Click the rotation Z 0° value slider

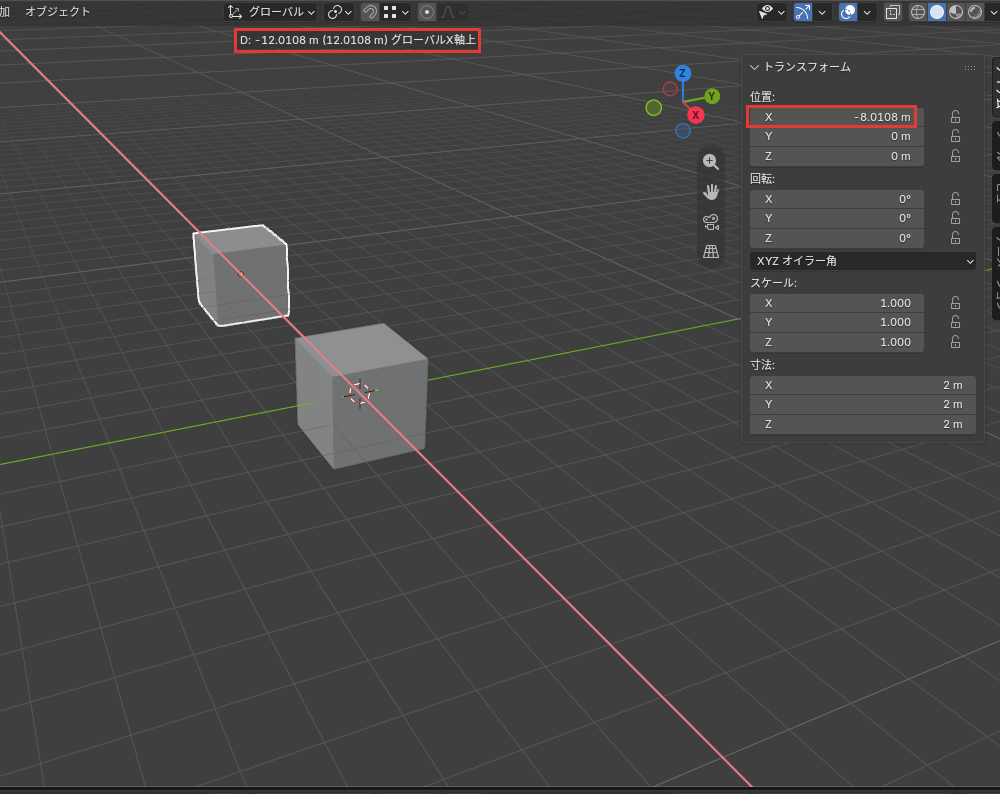point(837,238)
